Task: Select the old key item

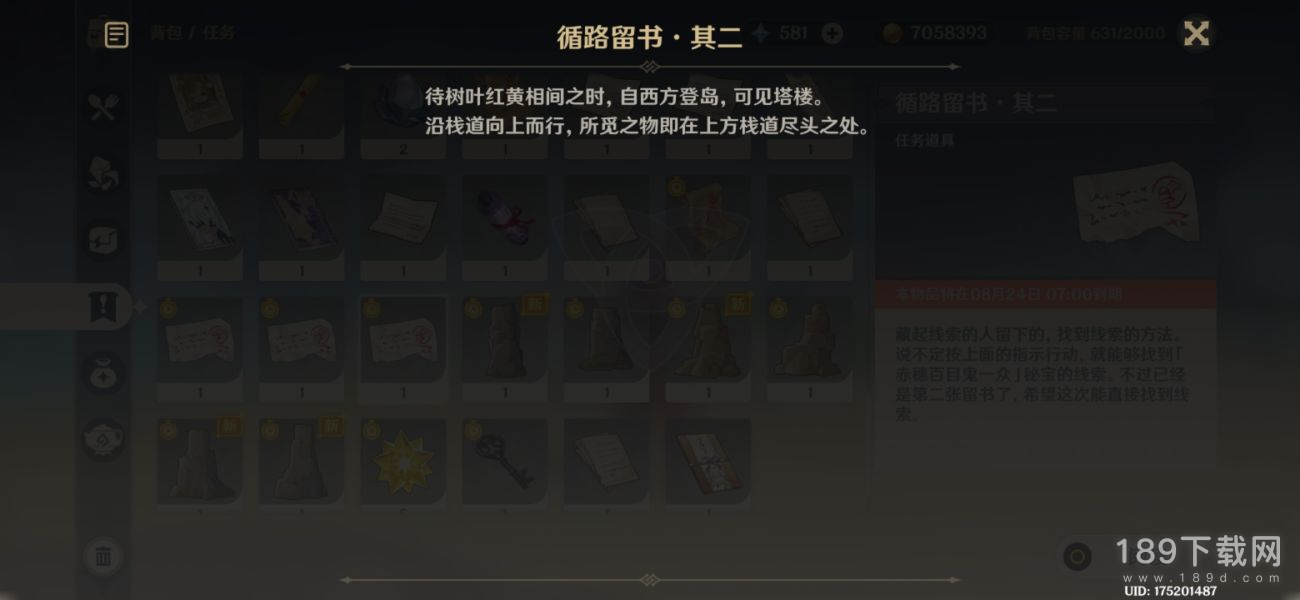Action: [x=505, y=462]
